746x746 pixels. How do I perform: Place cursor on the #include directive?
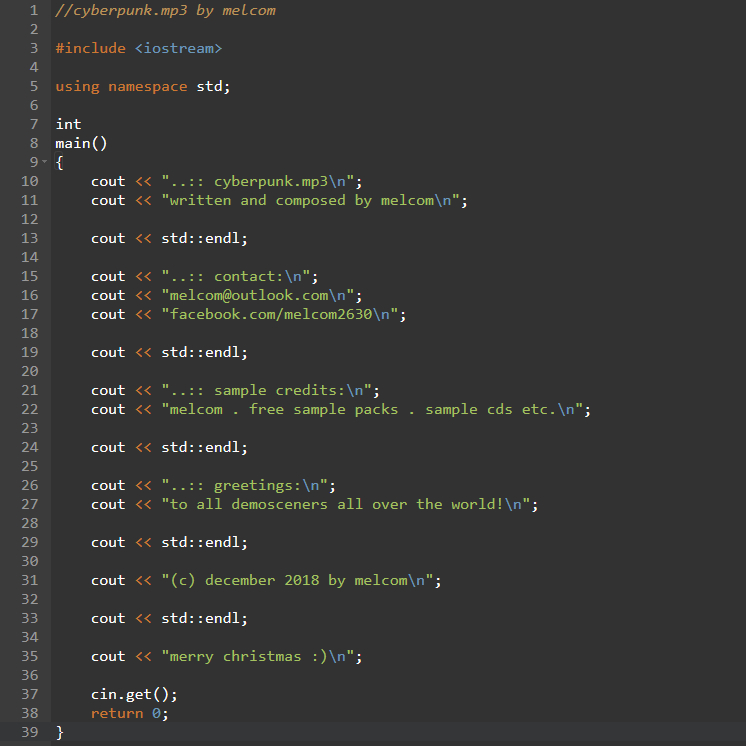pos(90,48)
